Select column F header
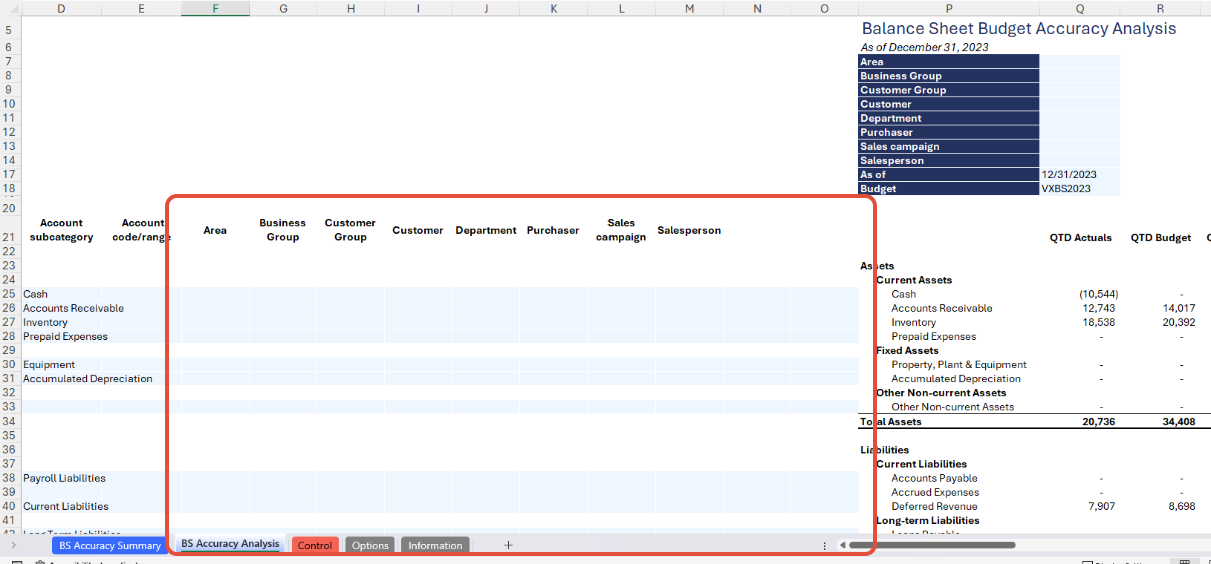This screenshot has width=1211, height=564. (x=215, y=8)
